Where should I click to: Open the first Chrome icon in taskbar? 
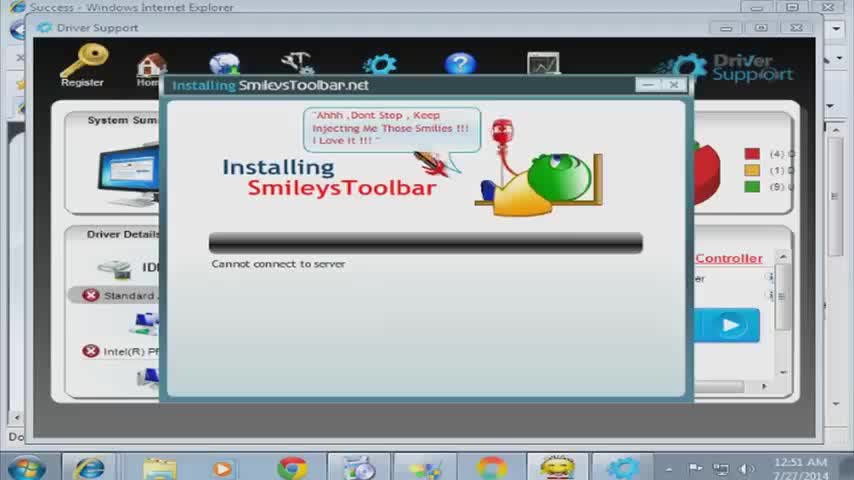[x=292, y=467]
